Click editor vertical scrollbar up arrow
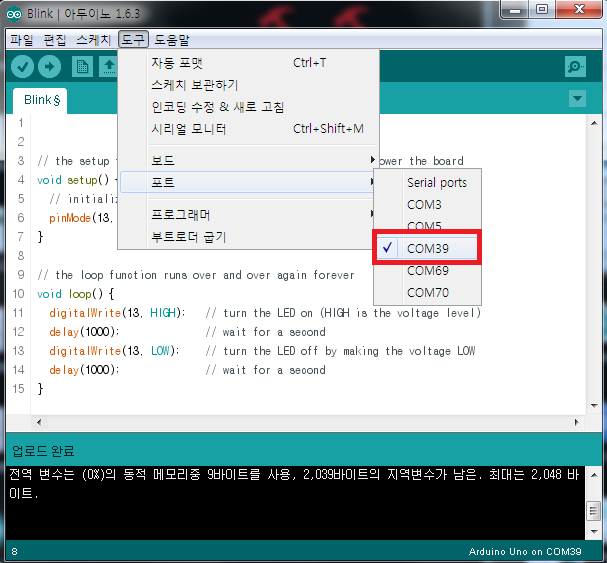 (594, 123)
